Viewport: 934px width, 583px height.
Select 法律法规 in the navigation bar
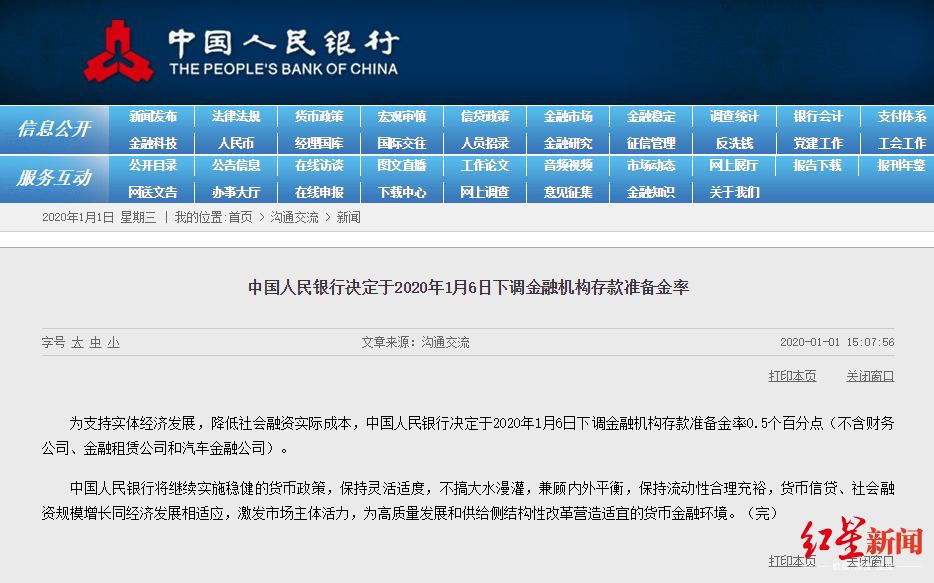click(236, 116)
